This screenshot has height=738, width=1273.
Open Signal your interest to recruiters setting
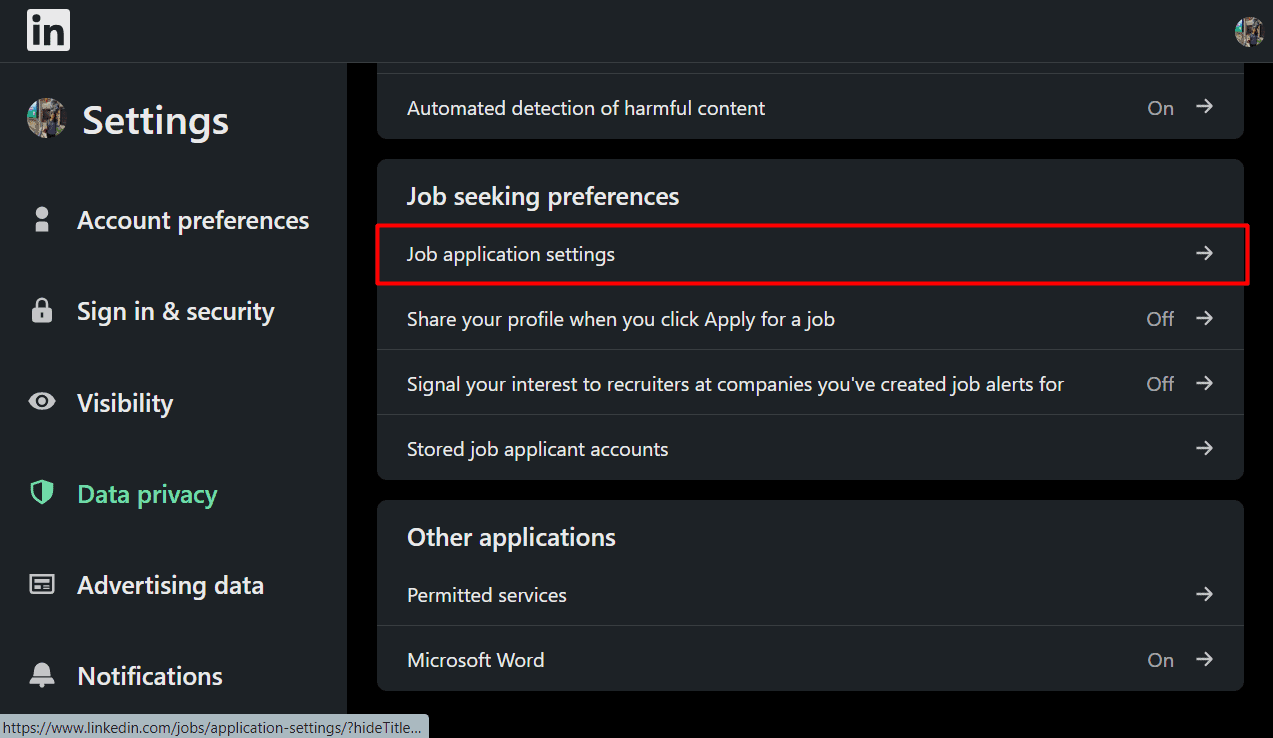[810, 384]
